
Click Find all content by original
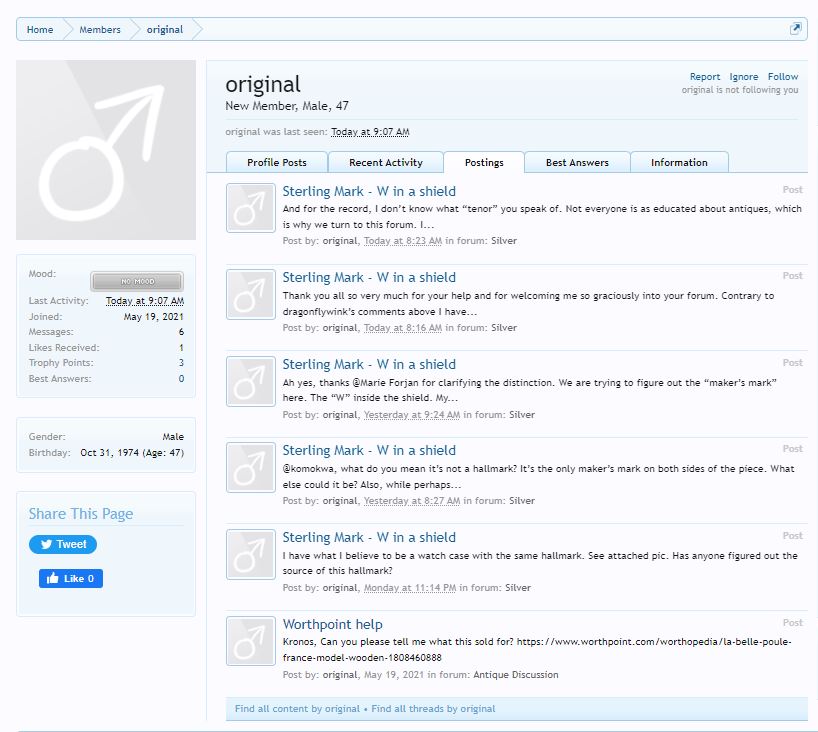point(297,709)
